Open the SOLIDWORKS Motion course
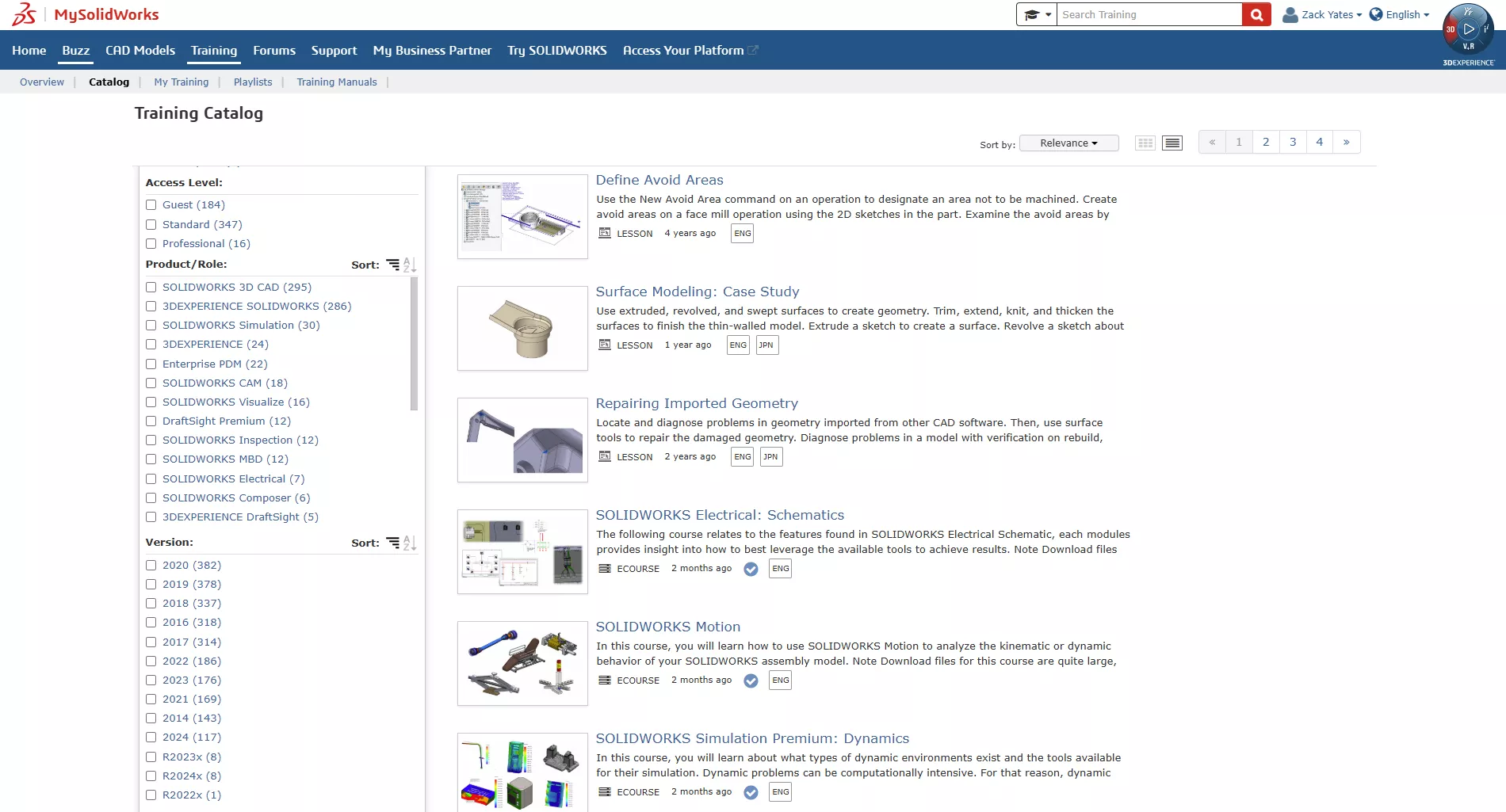The width and height of the screenshot is (1506, 812). pyautogui.click(x=668, y=627)
